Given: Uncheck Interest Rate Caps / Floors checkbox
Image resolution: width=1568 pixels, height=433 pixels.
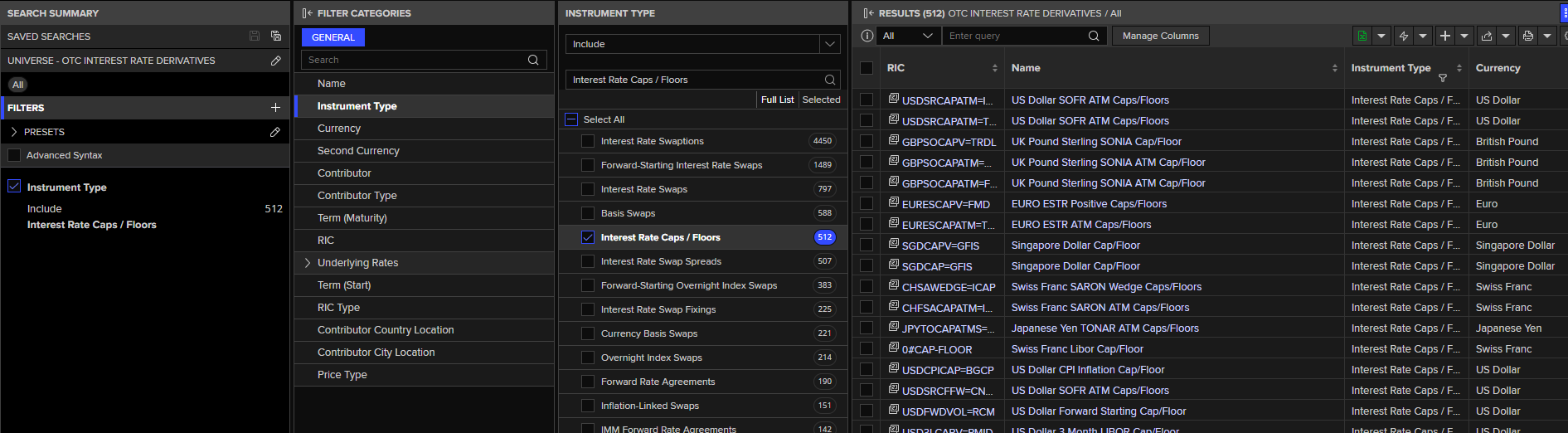Looking at the screenshot, I should click(588, 237).
